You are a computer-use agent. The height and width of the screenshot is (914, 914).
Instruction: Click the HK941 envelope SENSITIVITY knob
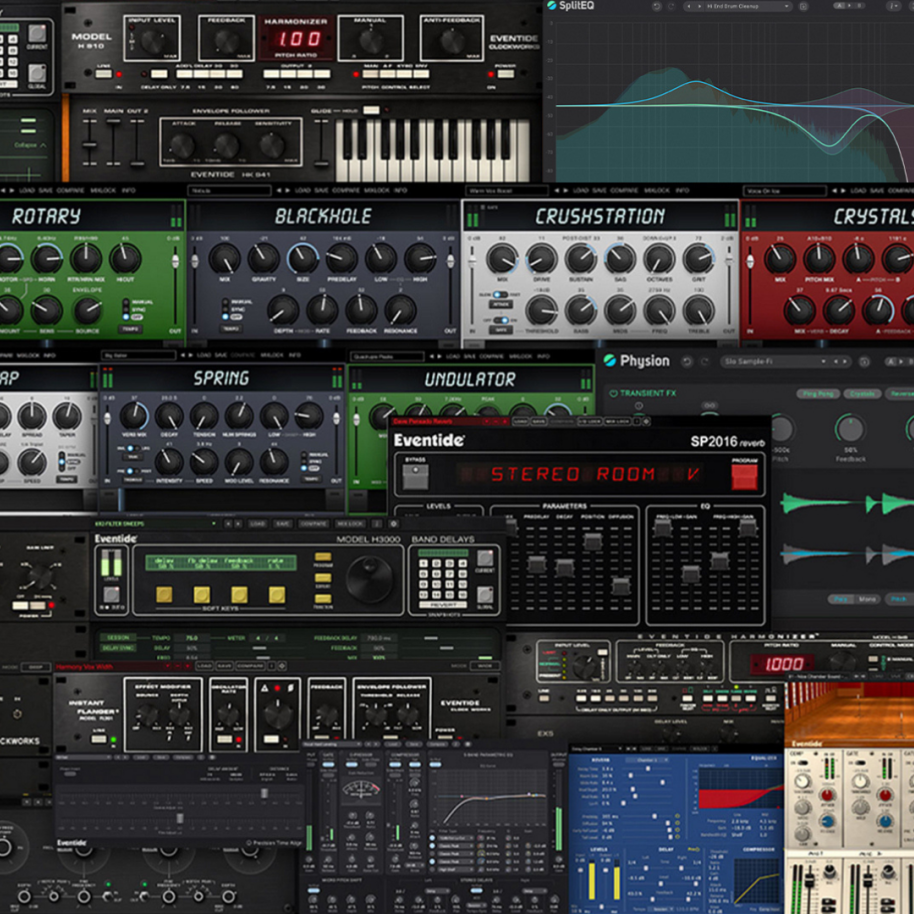point(272,146)
